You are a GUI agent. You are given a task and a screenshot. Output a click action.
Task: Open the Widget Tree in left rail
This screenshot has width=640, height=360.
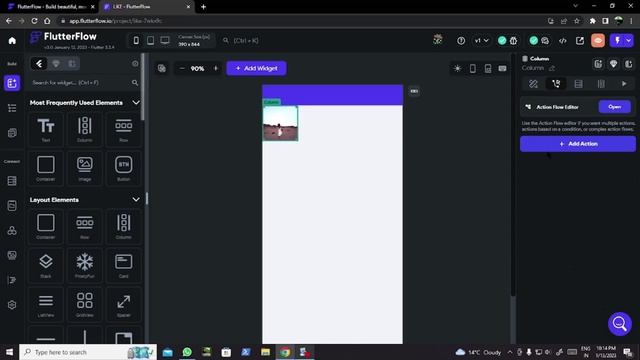[x=12, y=108]
